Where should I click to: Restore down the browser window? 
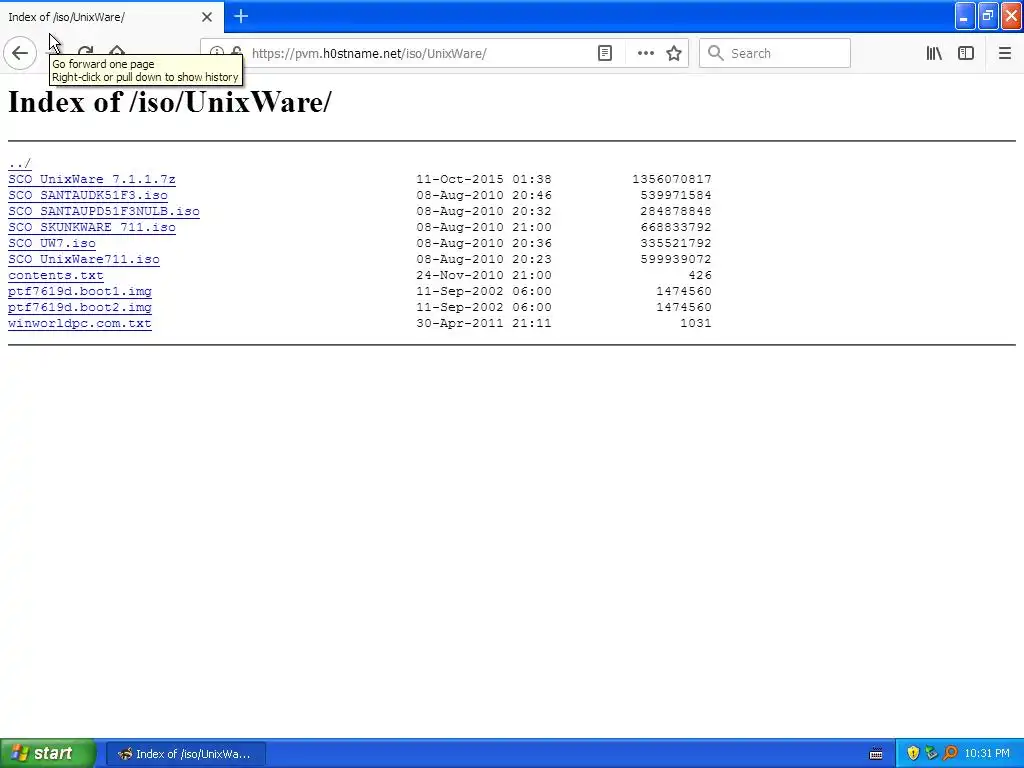[x=988, y=16]
